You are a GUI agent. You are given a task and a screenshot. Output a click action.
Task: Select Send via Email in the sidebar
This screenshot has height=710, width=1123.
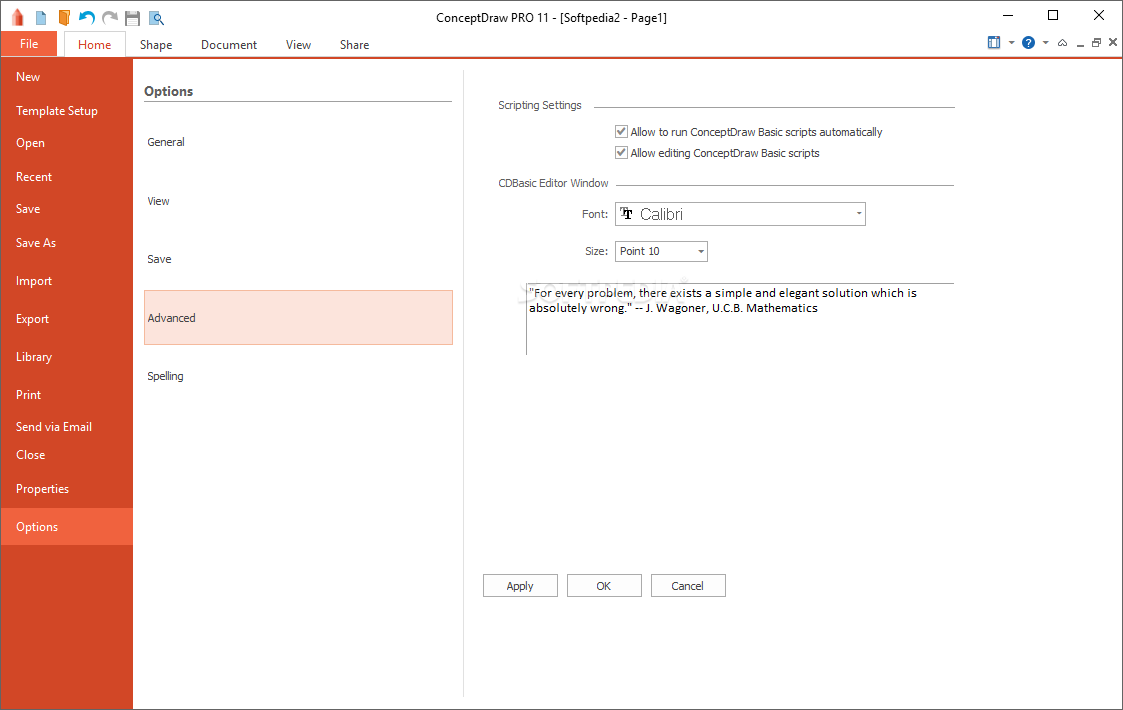click(67, 427)
